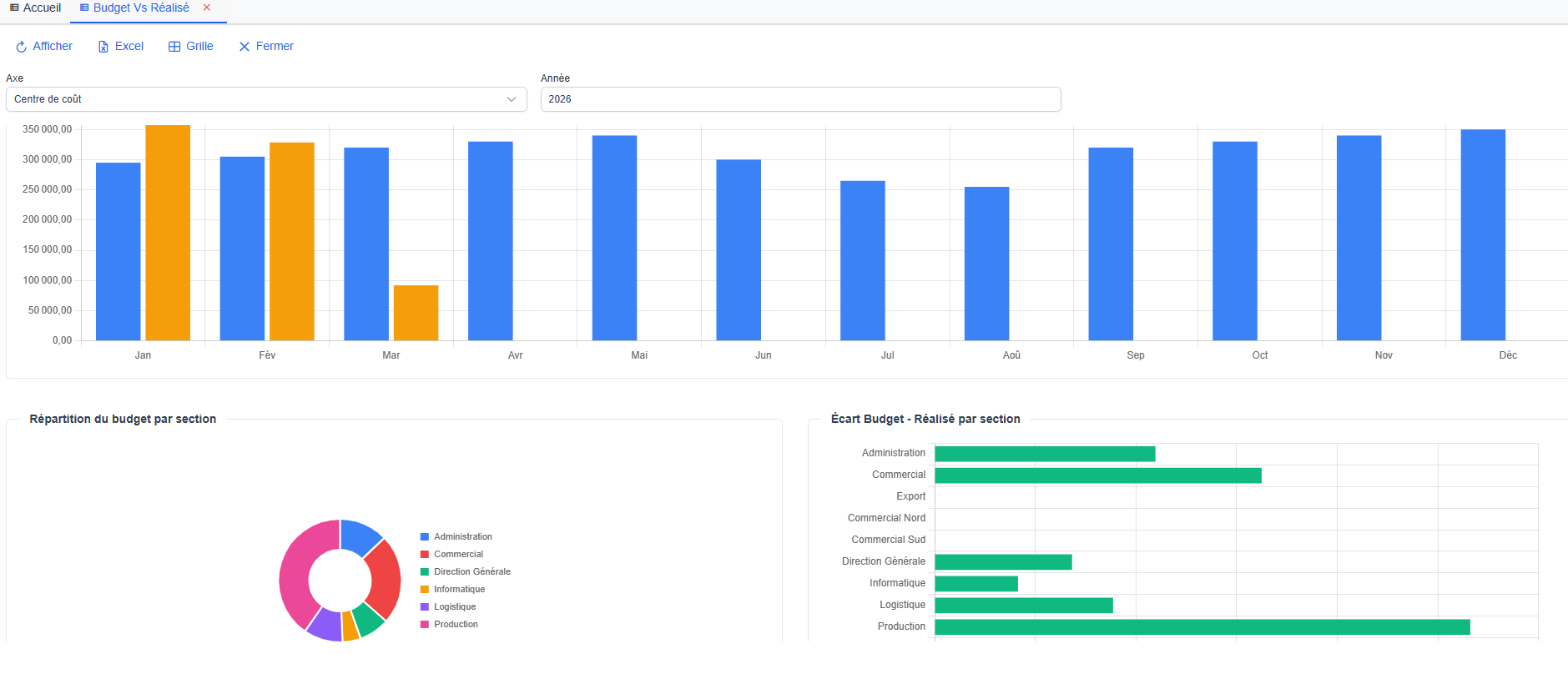1568x674 pixels.
Task: Toggle Administration legend blue swatch
Action: point(425,537)
